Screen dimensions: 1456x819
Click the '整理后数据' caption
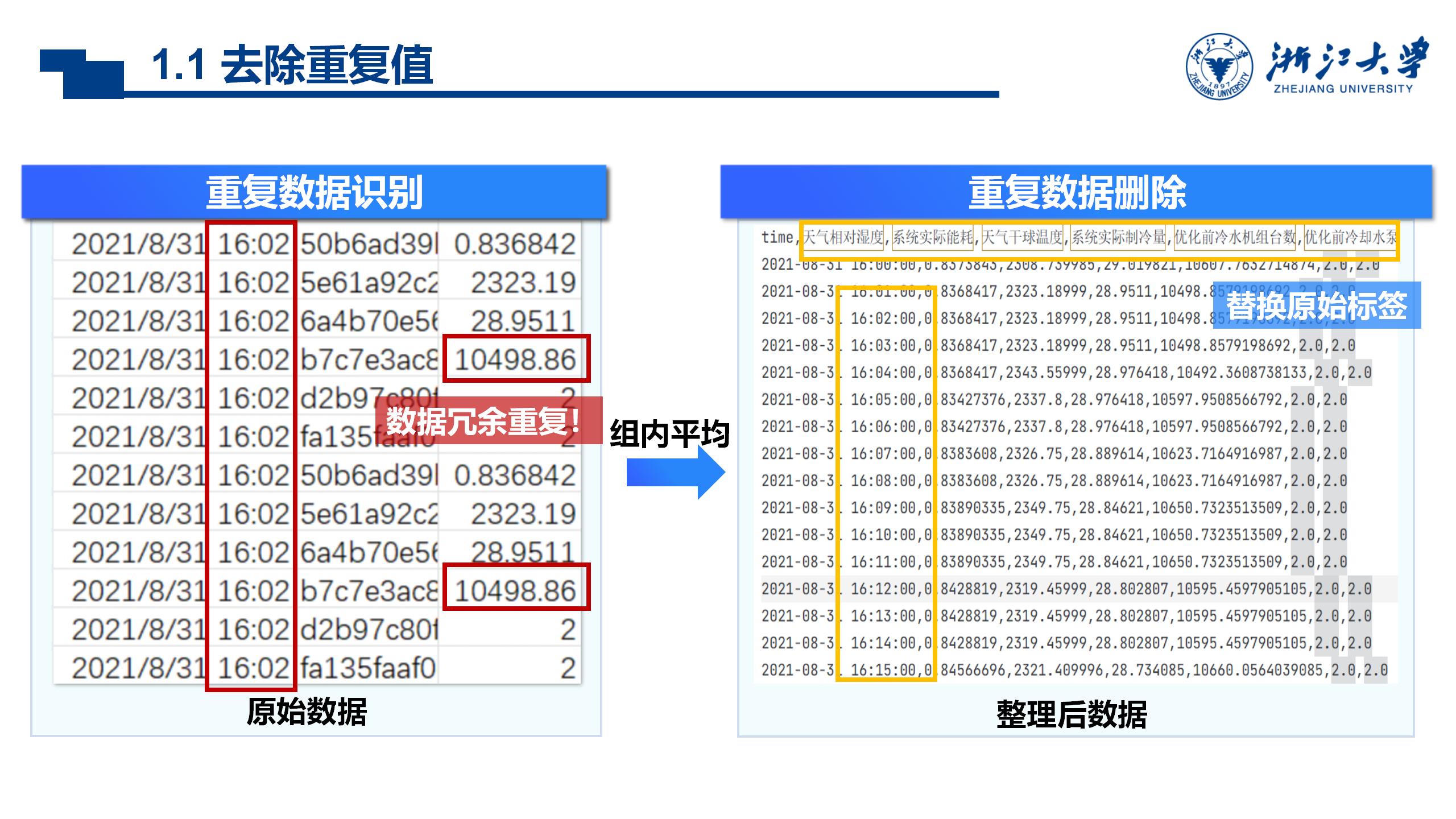point(1072,714)
